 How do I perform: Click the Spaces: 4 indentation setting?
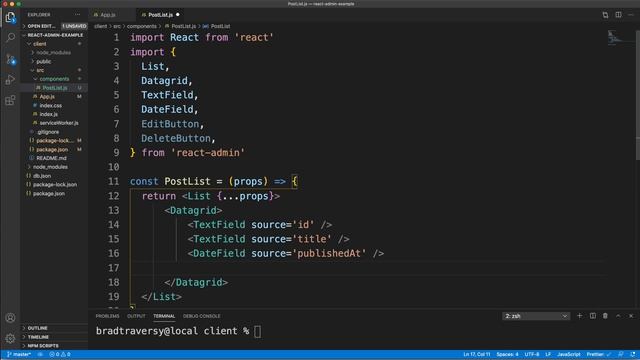[507, 354]
